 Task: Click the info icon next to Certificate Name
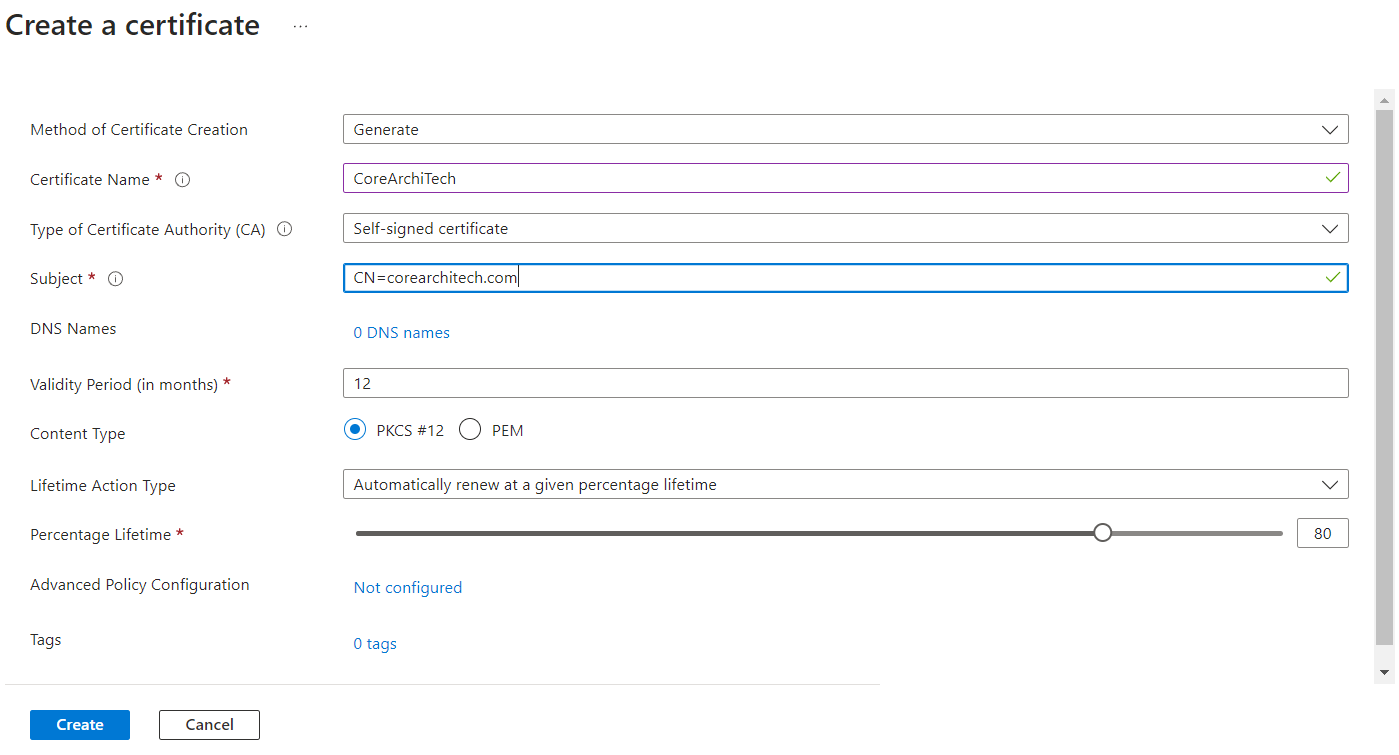pos(182,180)
